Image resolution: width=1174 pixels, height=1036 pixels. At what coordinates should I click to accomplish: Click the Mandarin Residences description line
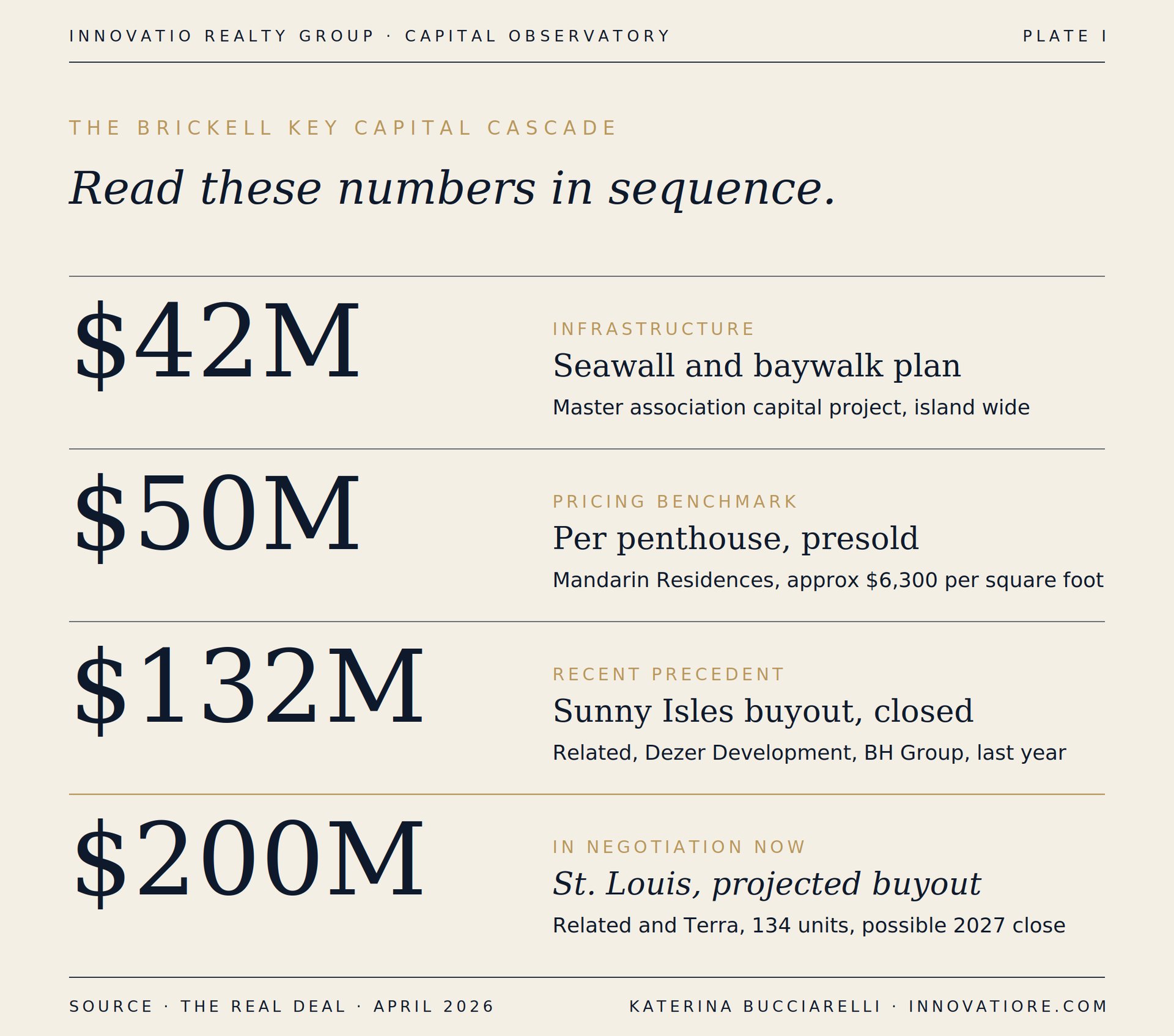pyautogui.click(x=828, y=580)
